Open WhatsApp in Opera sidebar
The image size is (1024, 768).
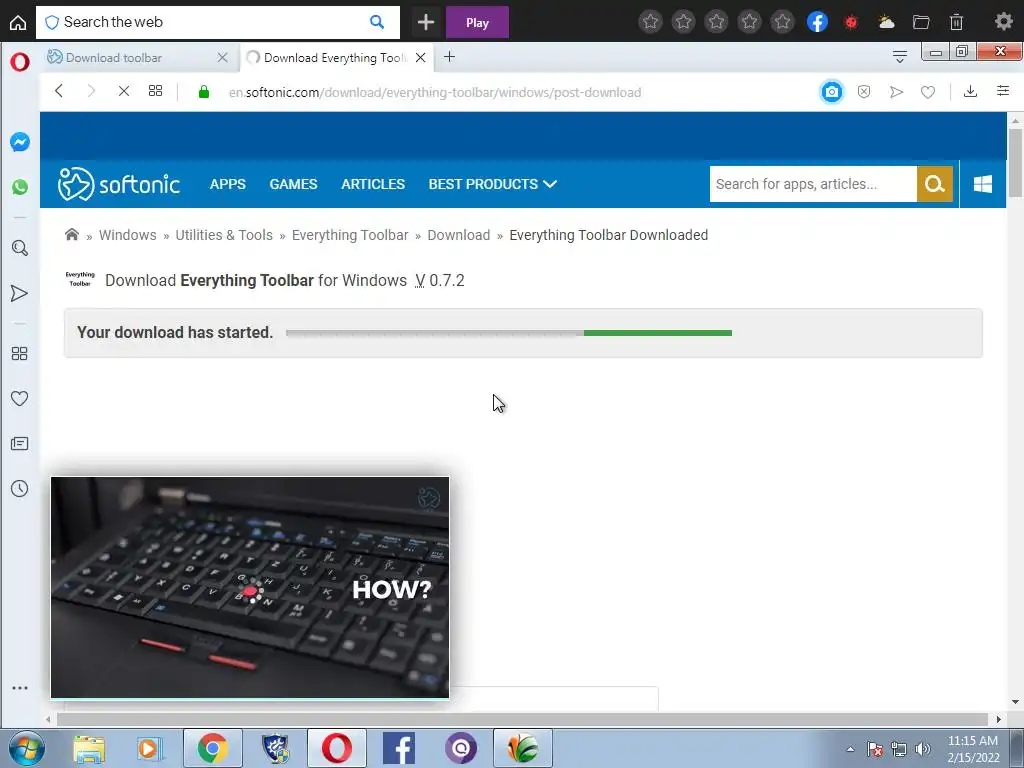pyautogui.click(x=20, y=187)
